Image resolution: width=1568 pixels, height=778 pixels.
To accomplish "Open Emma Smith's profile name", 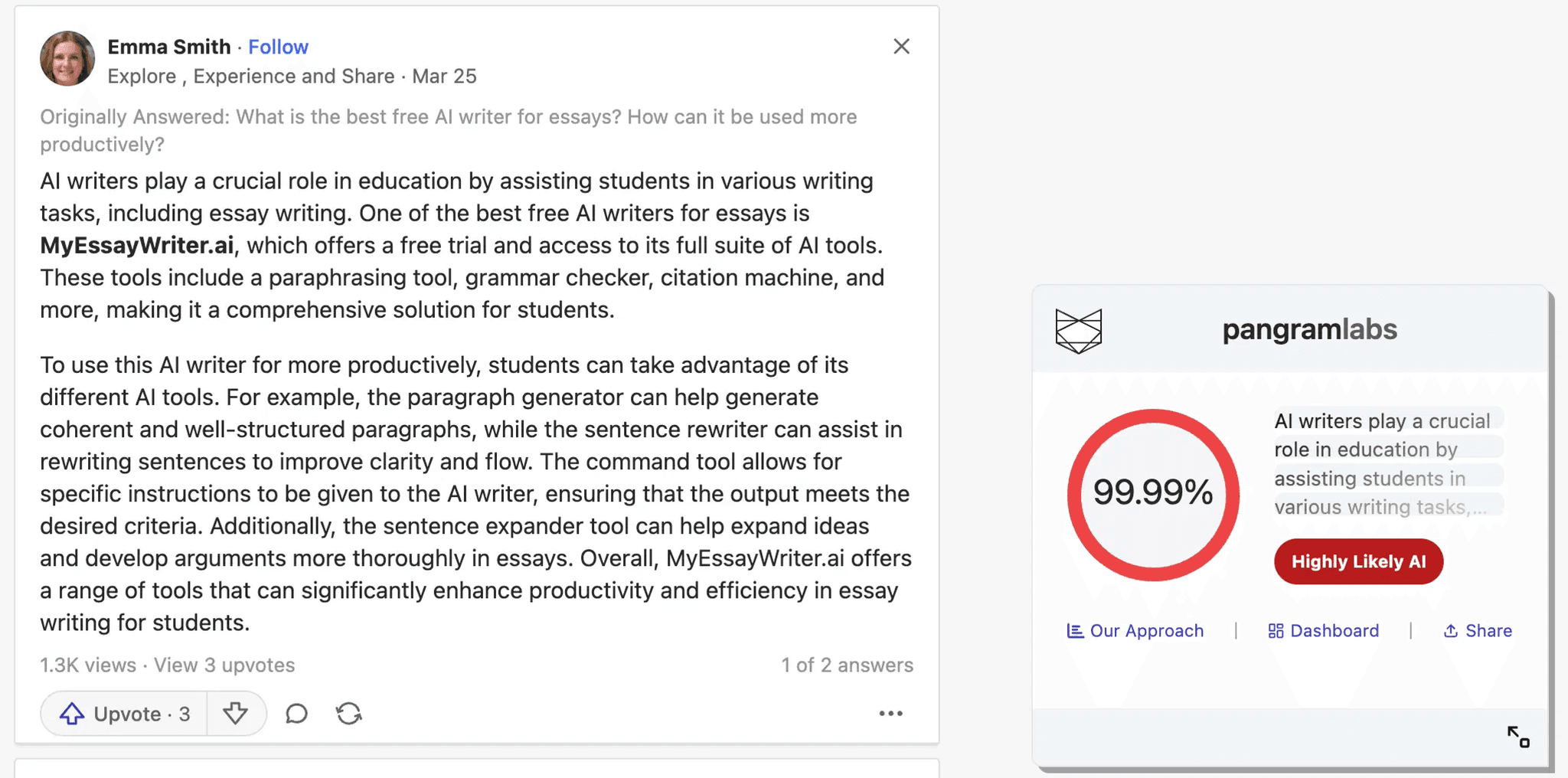I will (168, 47).
